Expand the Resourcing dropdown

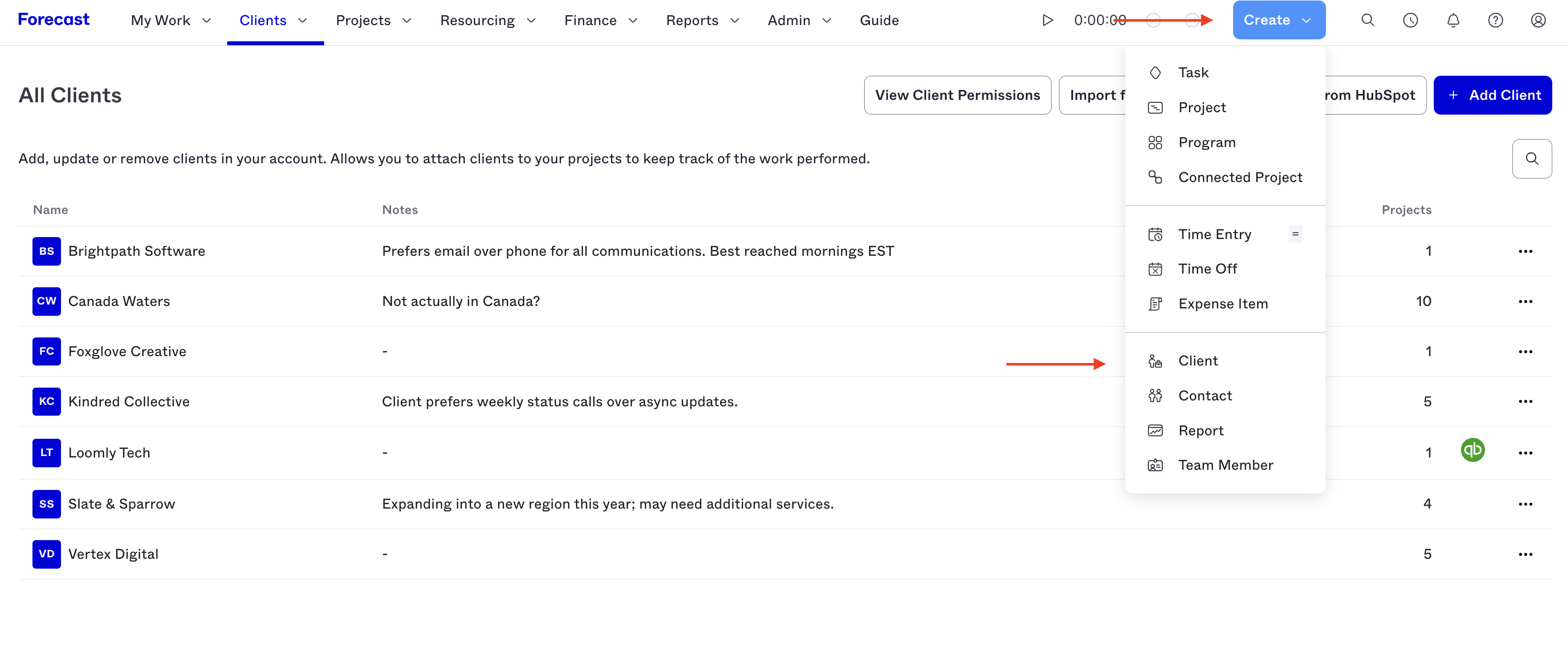coord(531,21)
